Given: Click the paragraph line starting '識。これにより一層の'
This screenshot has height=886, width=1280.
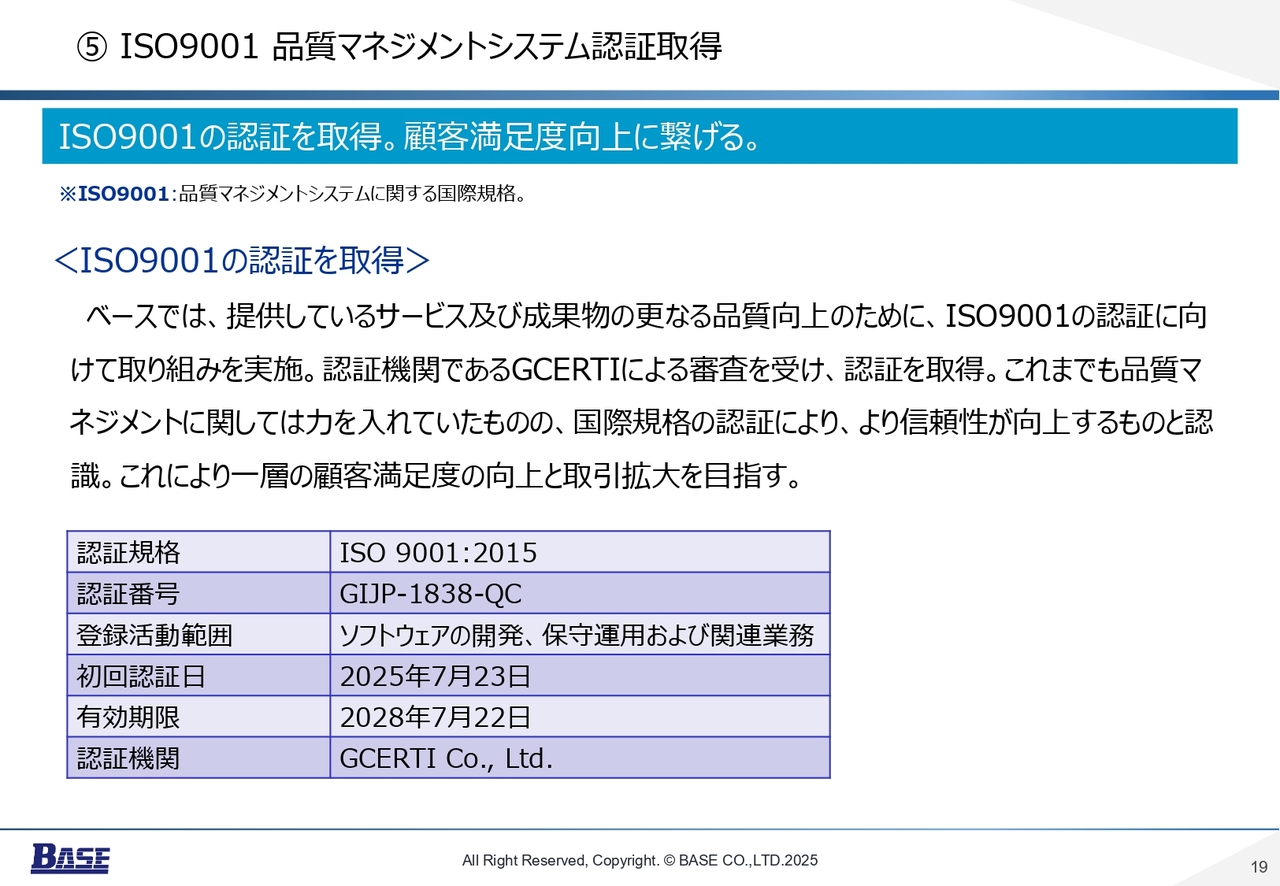Looking at the screenshot, I should (436, 476).
